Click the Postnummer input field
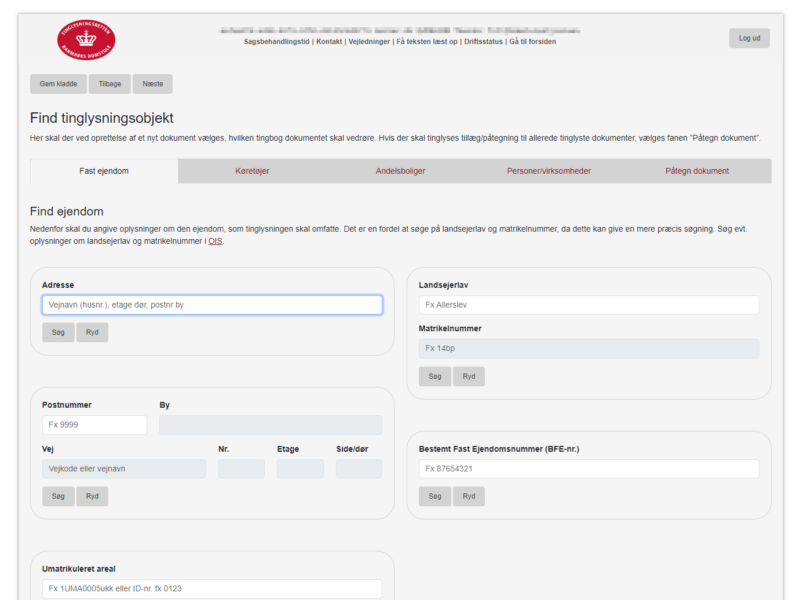This screenshot has width=800, height=600. (94, 425)
